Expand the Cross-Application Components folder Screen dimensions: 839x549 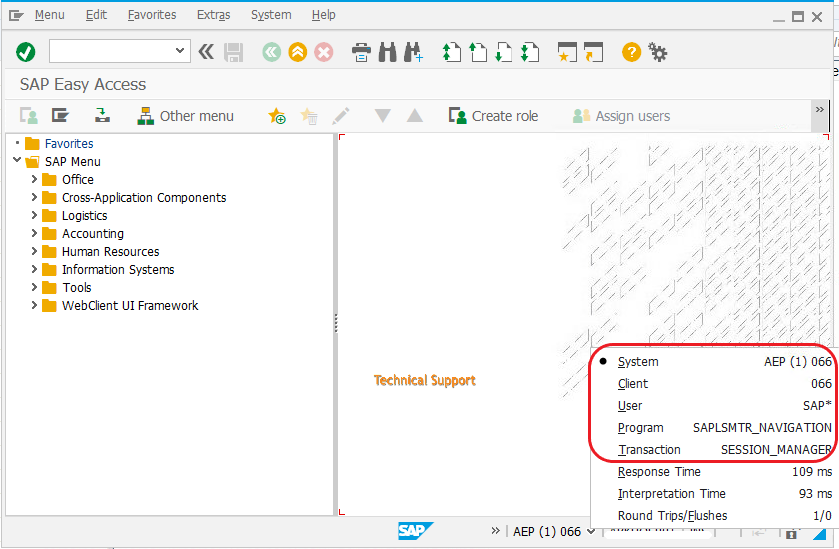click(x=34, y=197)
